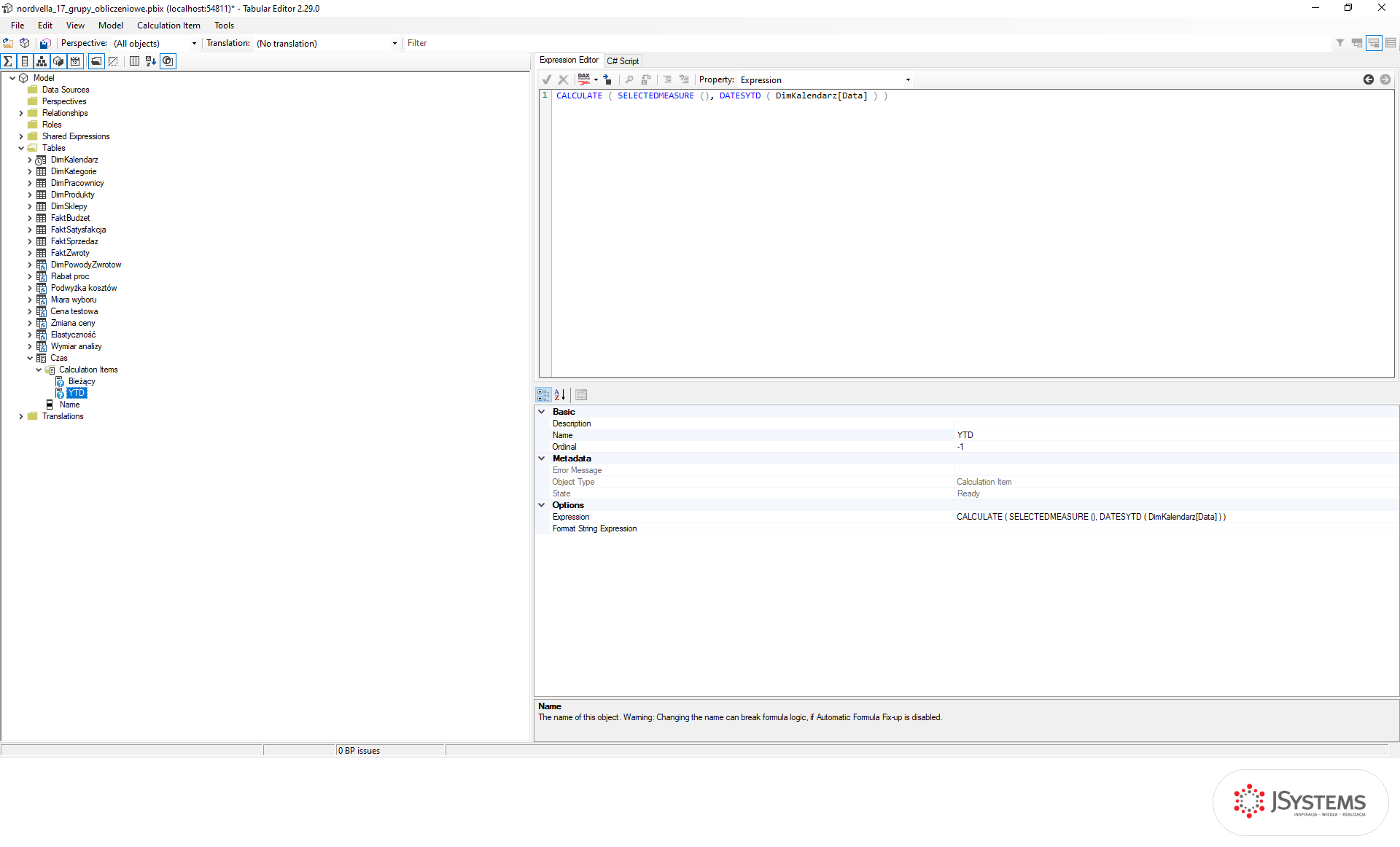Cancel expression changes X icon
This screenshot has width=1400, height=847.
[563, 79]
